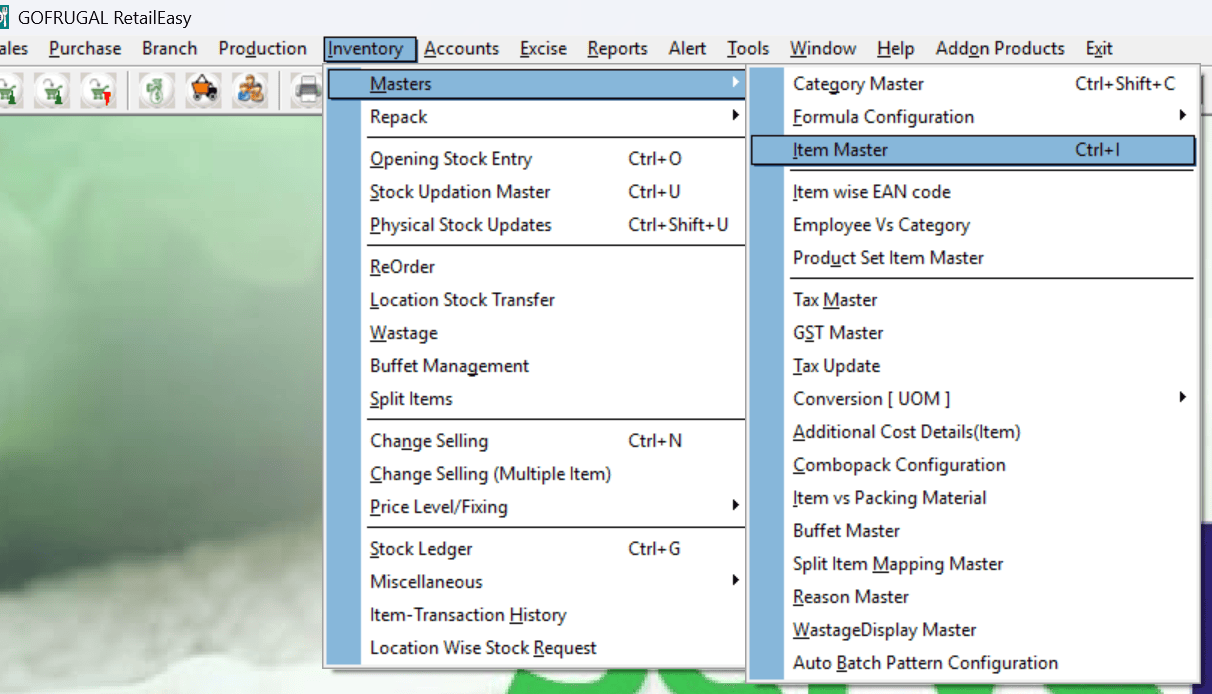Open the Addon Products menu
Screen dimensions: 1212x694
(x=1000, y=48)
